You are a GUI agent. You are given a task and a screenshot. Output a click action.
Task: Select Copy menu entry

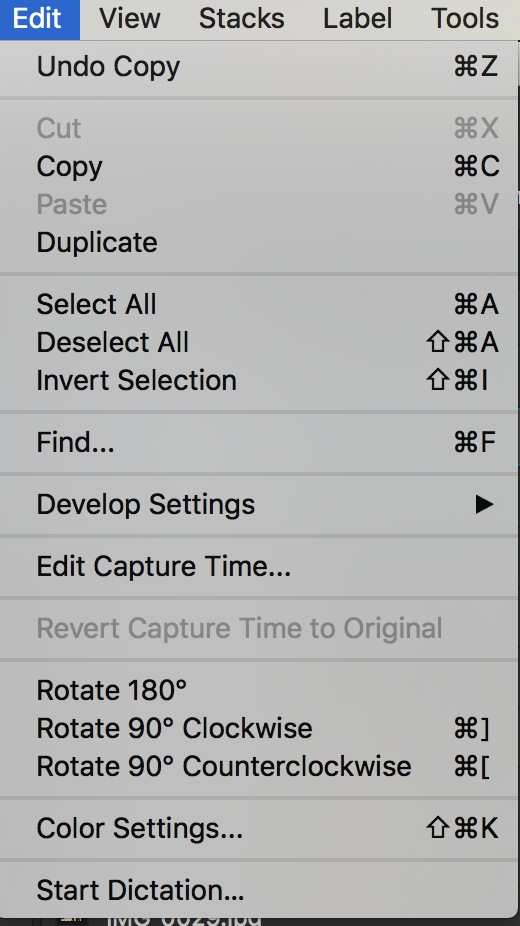coord(259,167)
